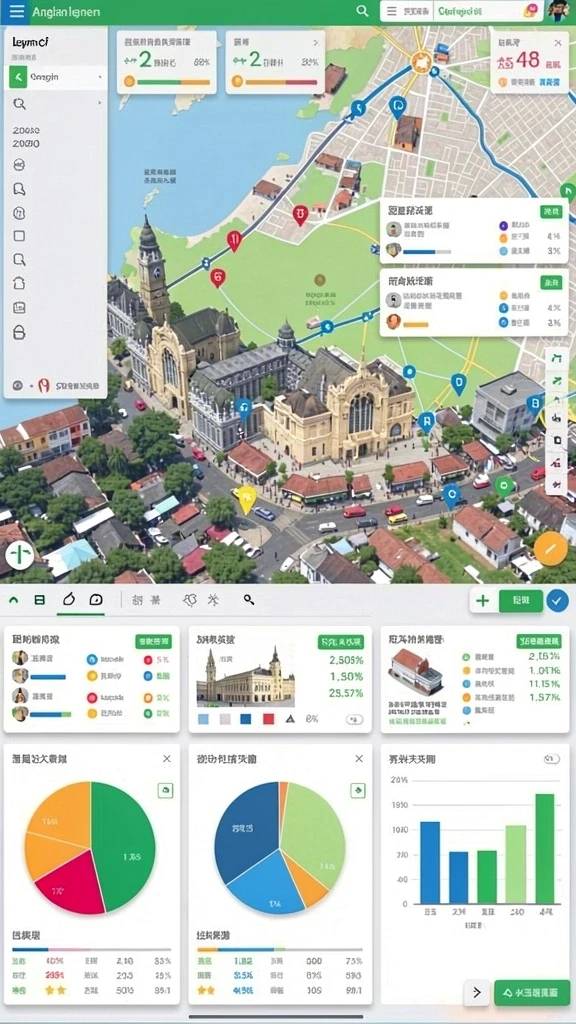Click the green-orange progress bar on first map card

coord(172,82)
